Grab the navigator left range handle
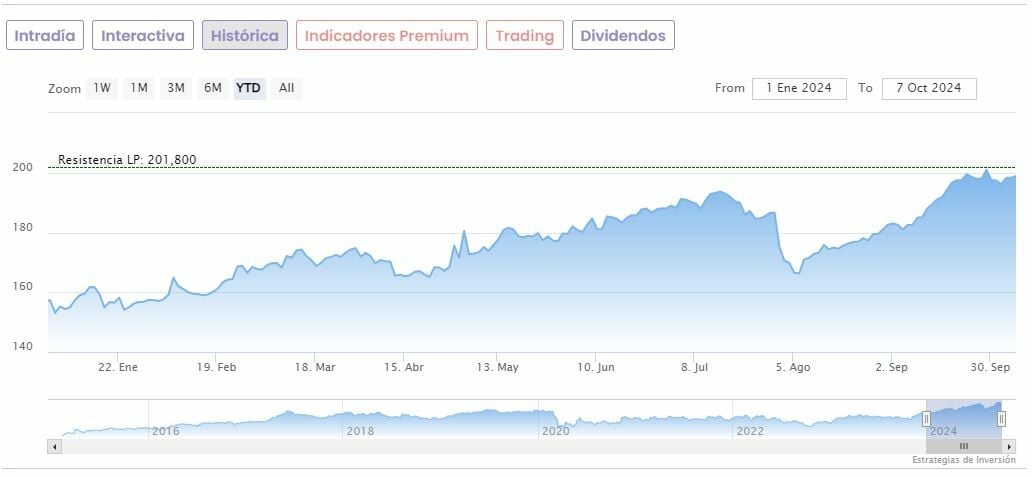The width and height of the screenshot is (1032, 477). point(926,419)
